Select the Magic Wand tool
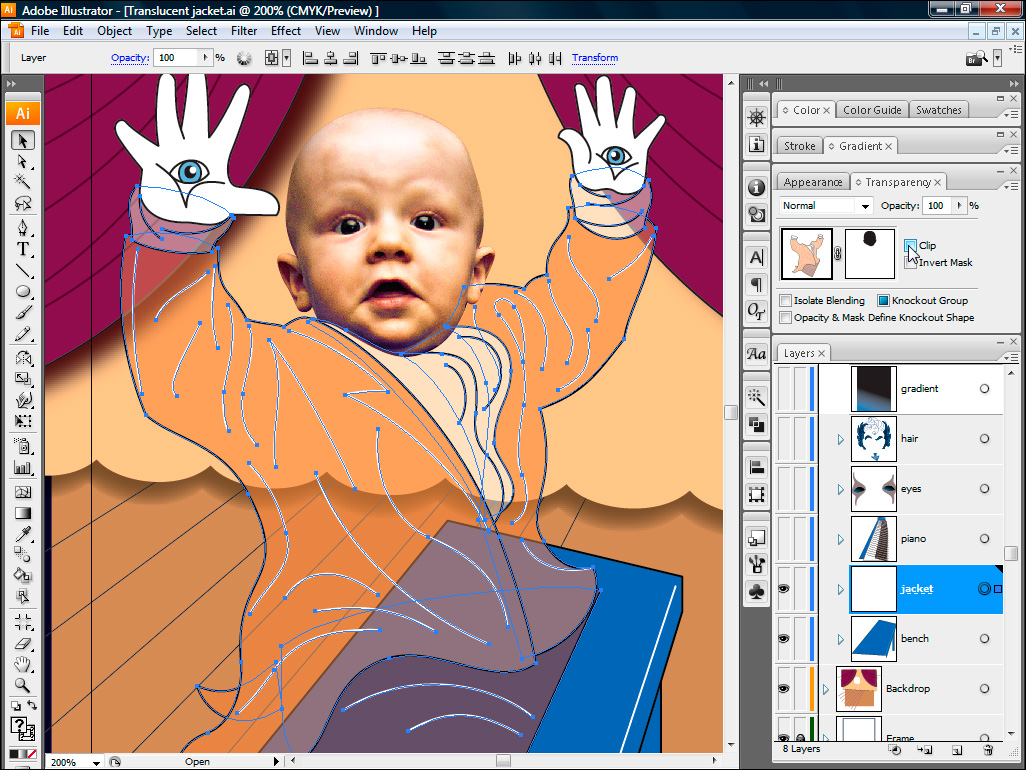The width and height of the screenshot is (1026, 770). point(22,181)
